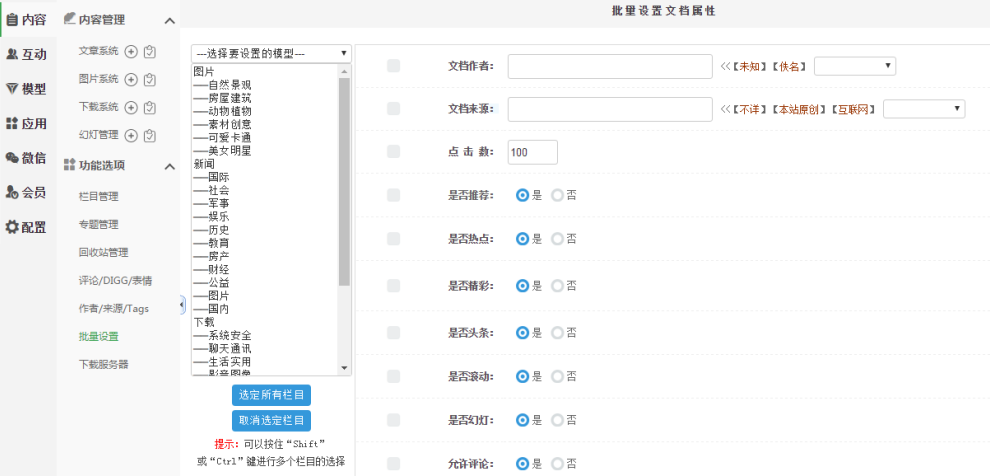Click the add icon beside 文章系统
990x476 pixels.
[x=131, y=51]
